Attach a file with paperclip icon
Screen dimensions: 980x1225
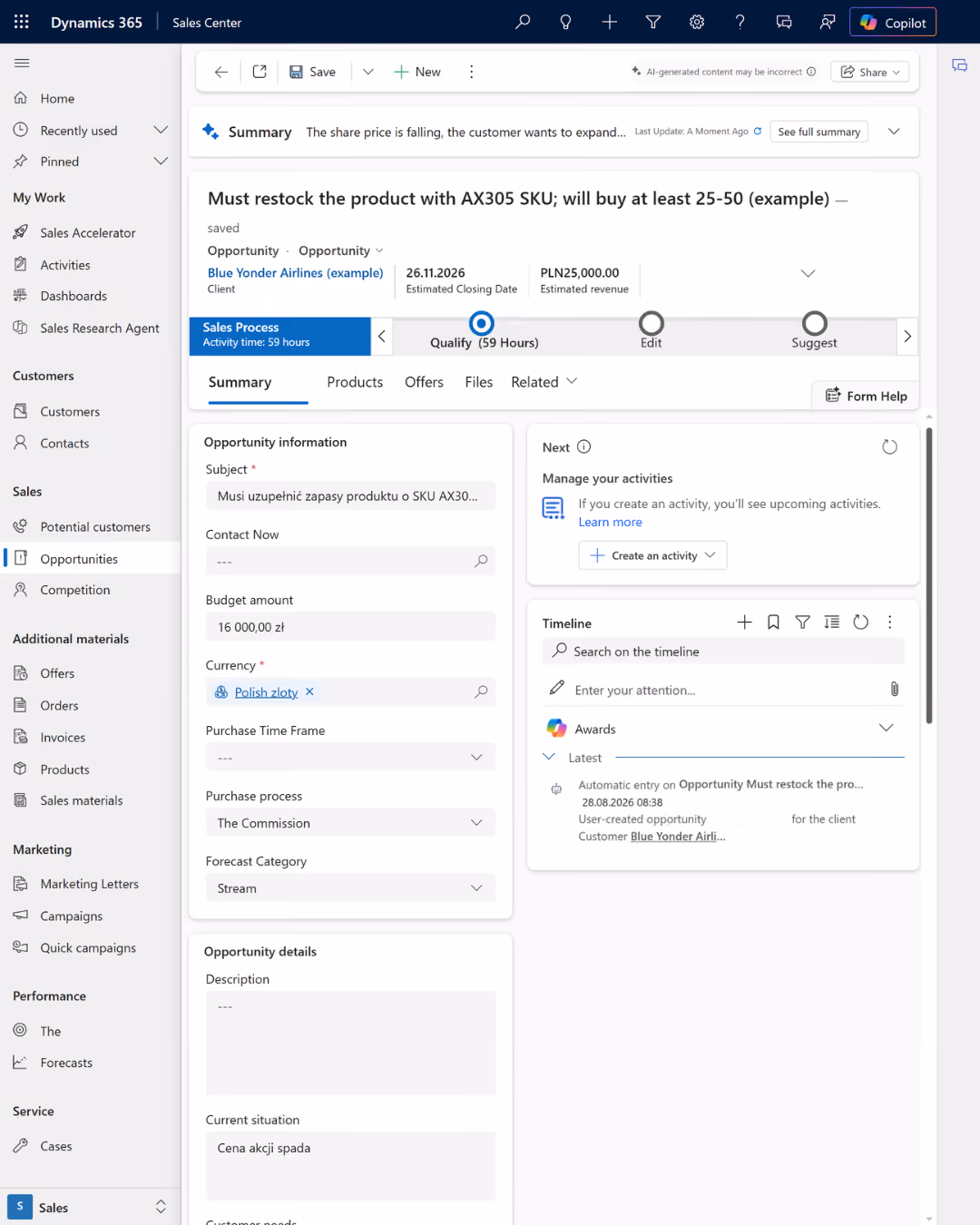click(895, 690)
